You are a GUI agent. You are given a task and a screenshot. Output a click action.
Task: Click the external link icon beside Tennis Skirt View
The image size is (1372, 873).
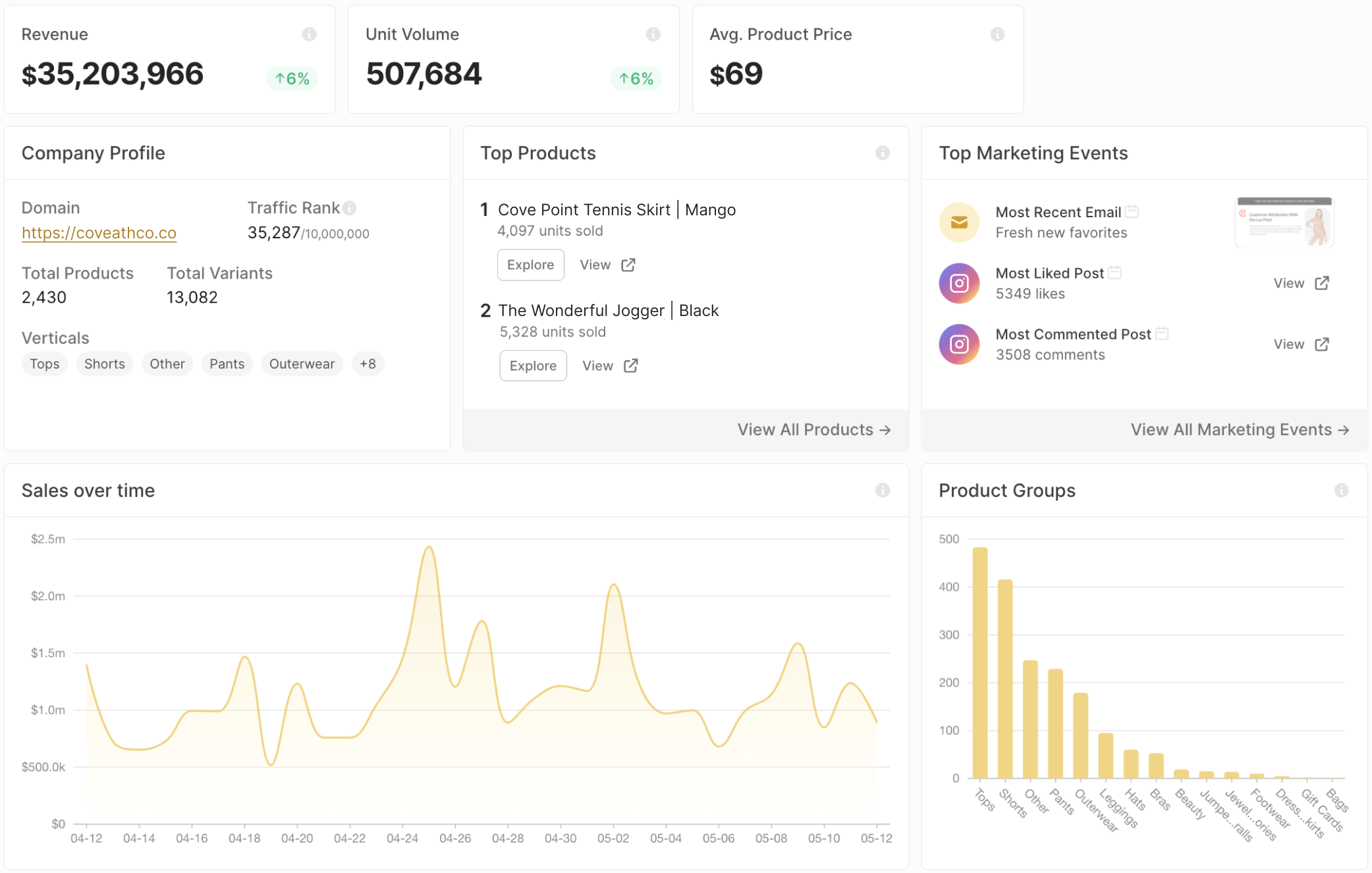point(628,265)
